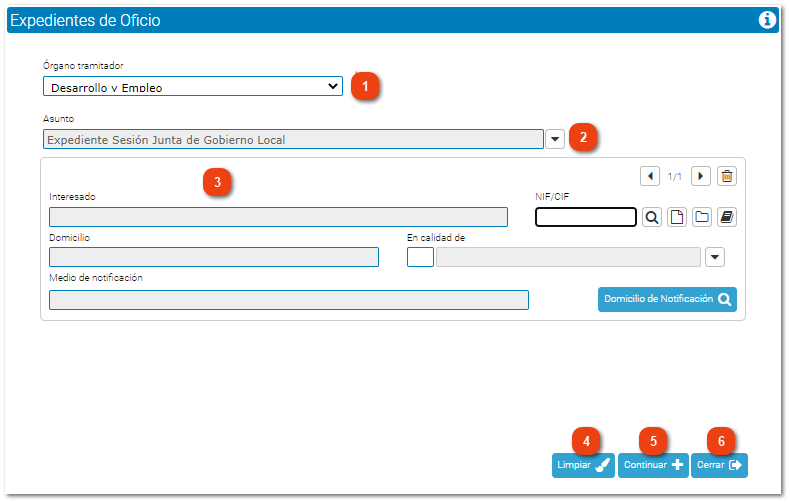The image size is (790, 503).
Task: Delete interesado with trash icon
Action: (x=727, y=176)
